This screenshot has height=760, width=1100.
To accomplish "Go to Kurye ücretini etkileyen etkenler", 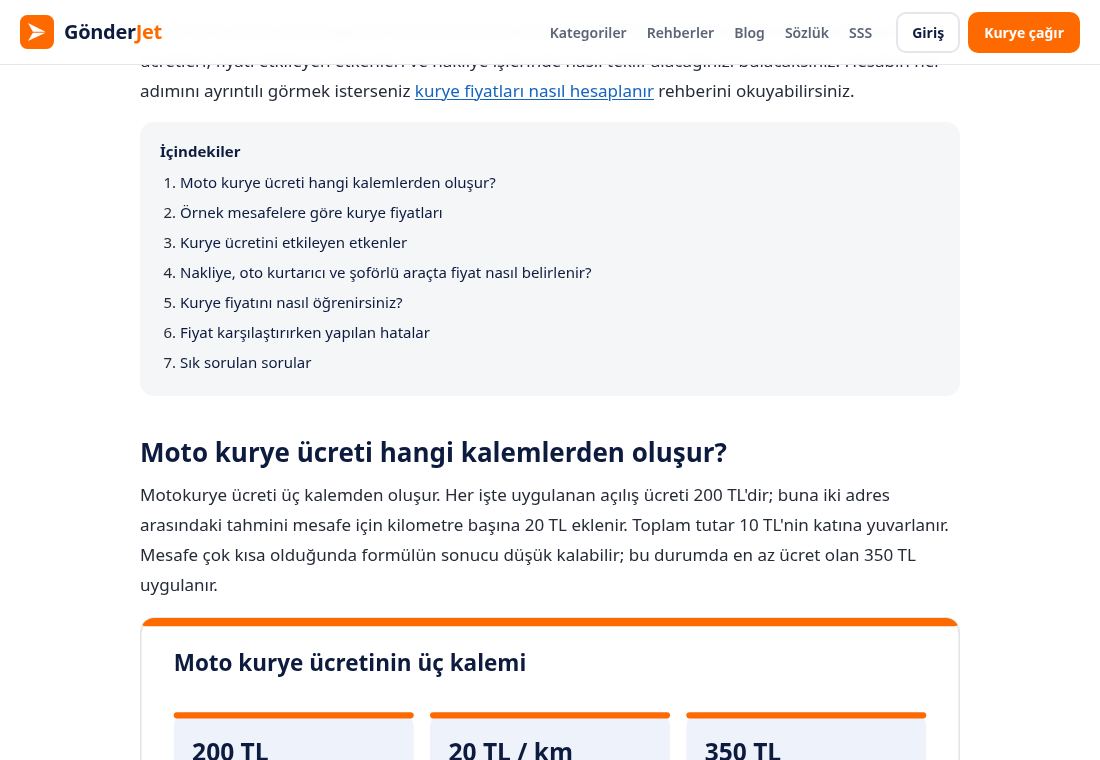I will pos(293,243).
